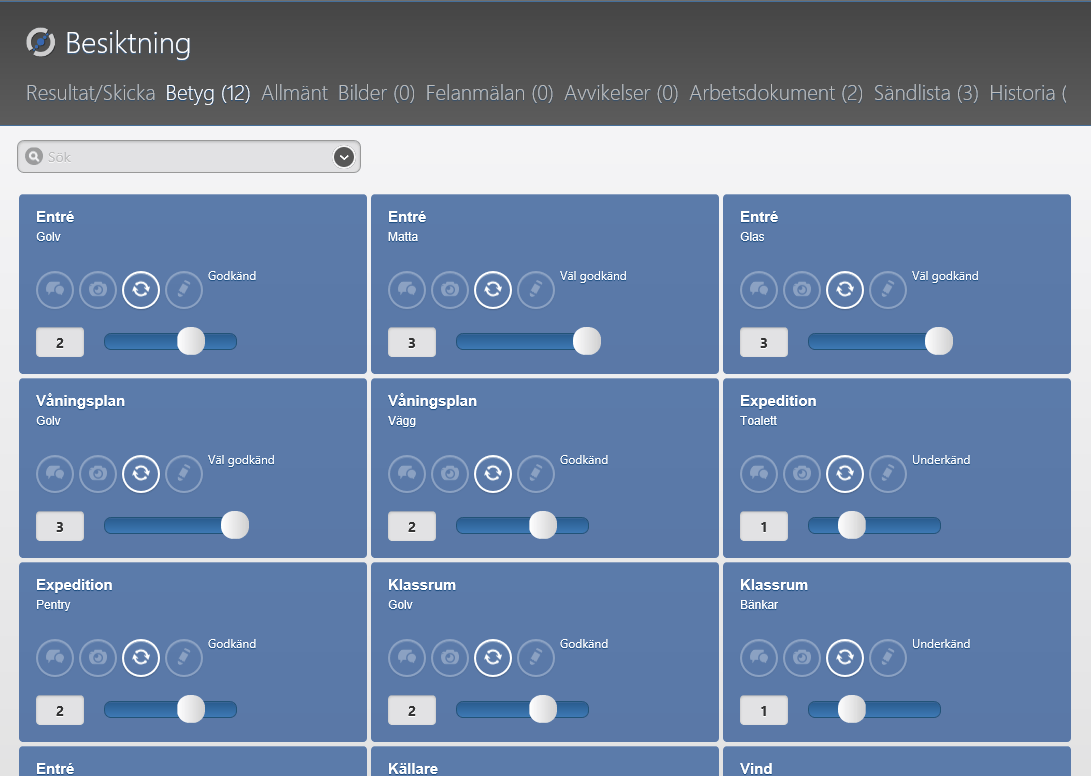
Task: Click refresh icon on Entré Golv card
Action: coord(141,290)
